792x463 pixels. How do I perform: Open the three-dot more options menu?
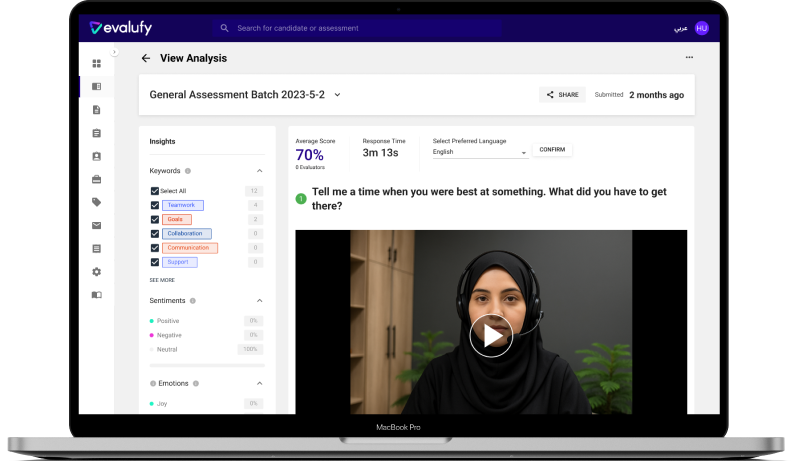pyautogui.click(x=689, y=58)
